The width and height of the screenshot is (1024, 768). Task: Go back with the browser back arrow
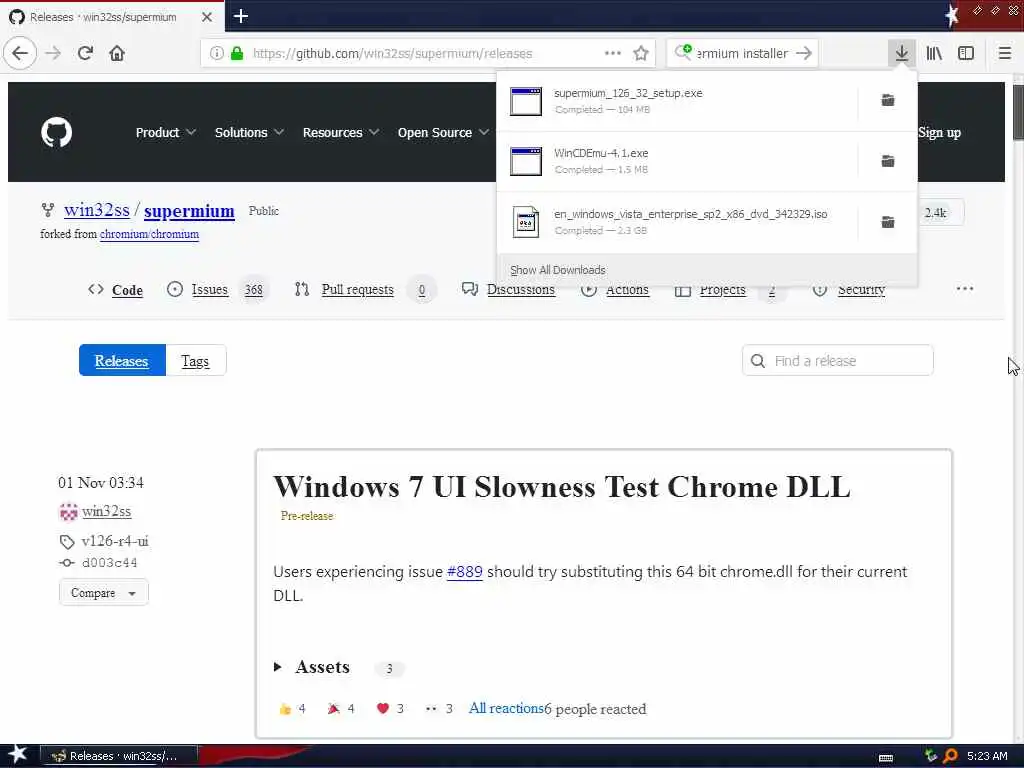point(20,53)
